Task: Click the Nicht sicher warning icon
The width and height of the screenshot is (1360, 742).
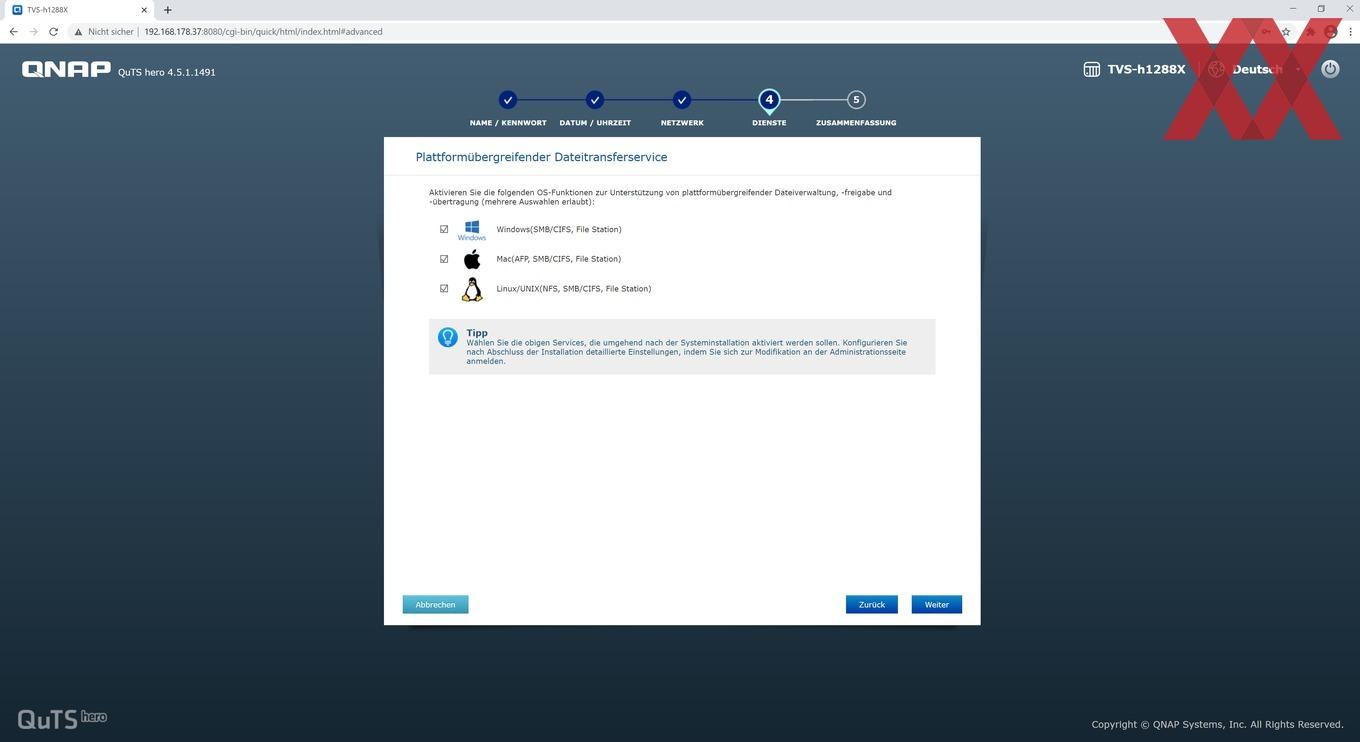Action: pos(78,32)
